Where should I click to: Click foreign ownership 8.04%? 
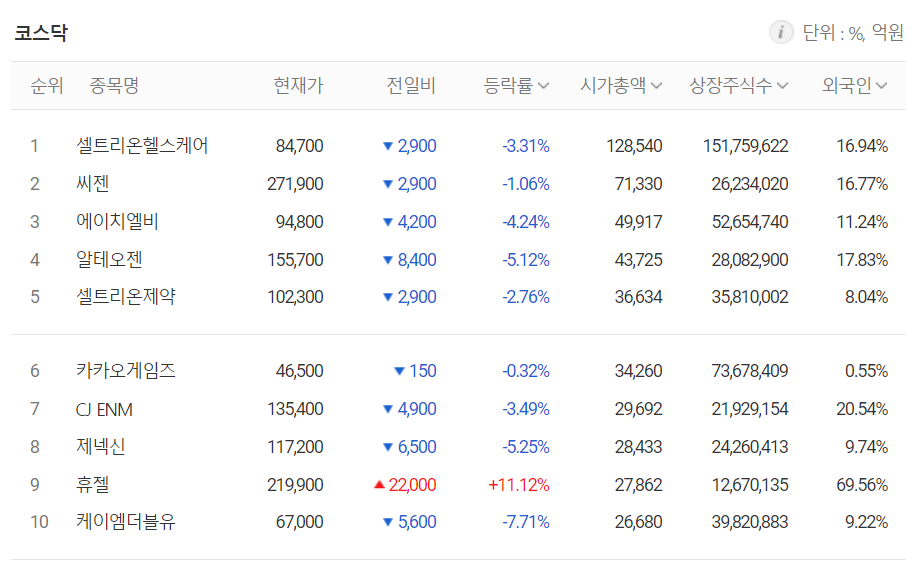[866, 297]
